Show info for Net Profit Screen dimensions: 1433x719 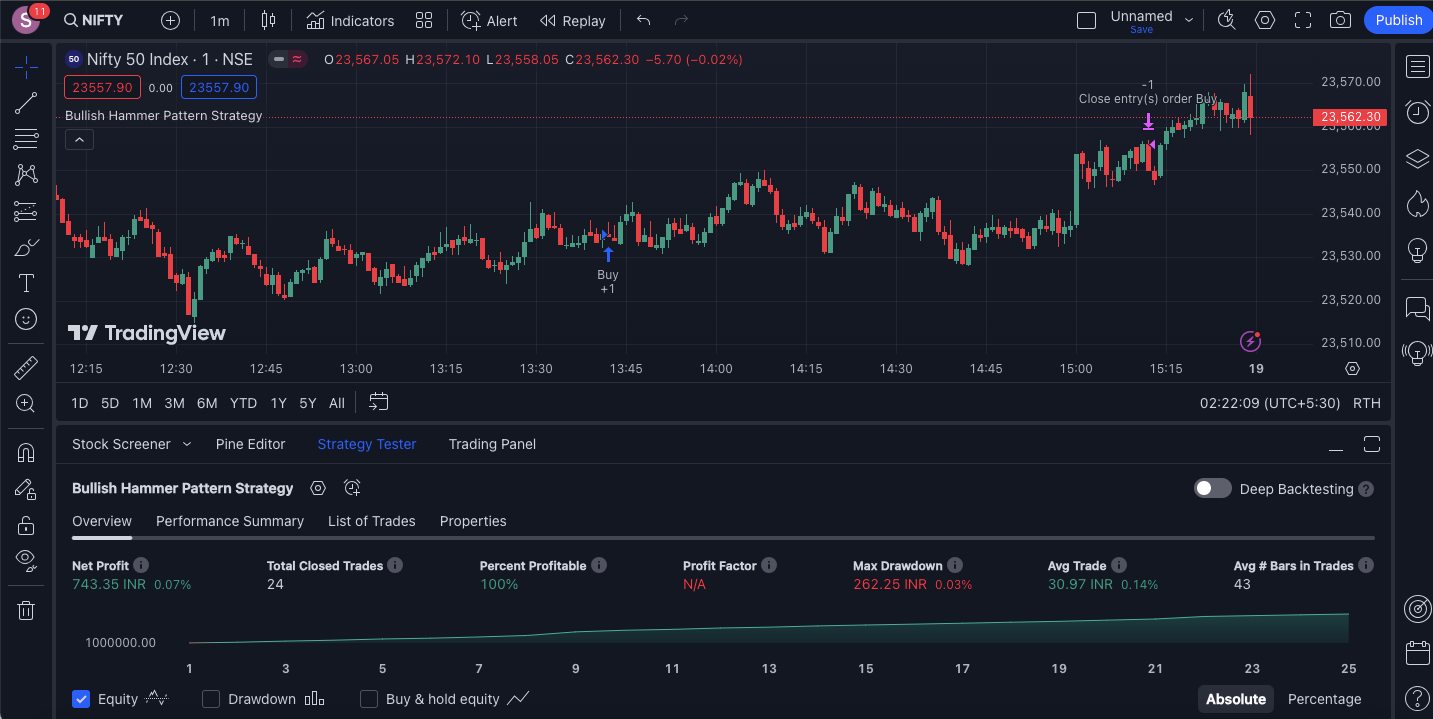click(x=141, y=566)
